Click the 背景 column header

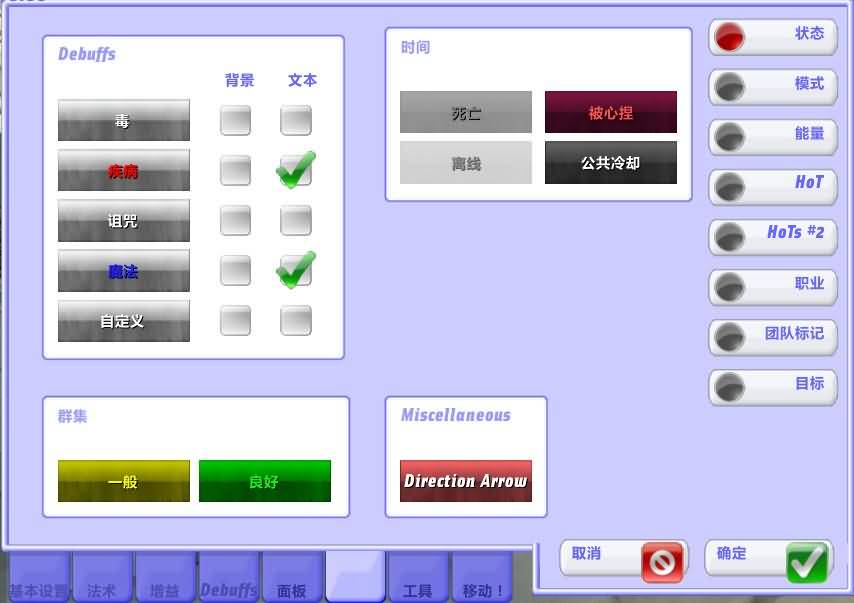pos(240,81)
